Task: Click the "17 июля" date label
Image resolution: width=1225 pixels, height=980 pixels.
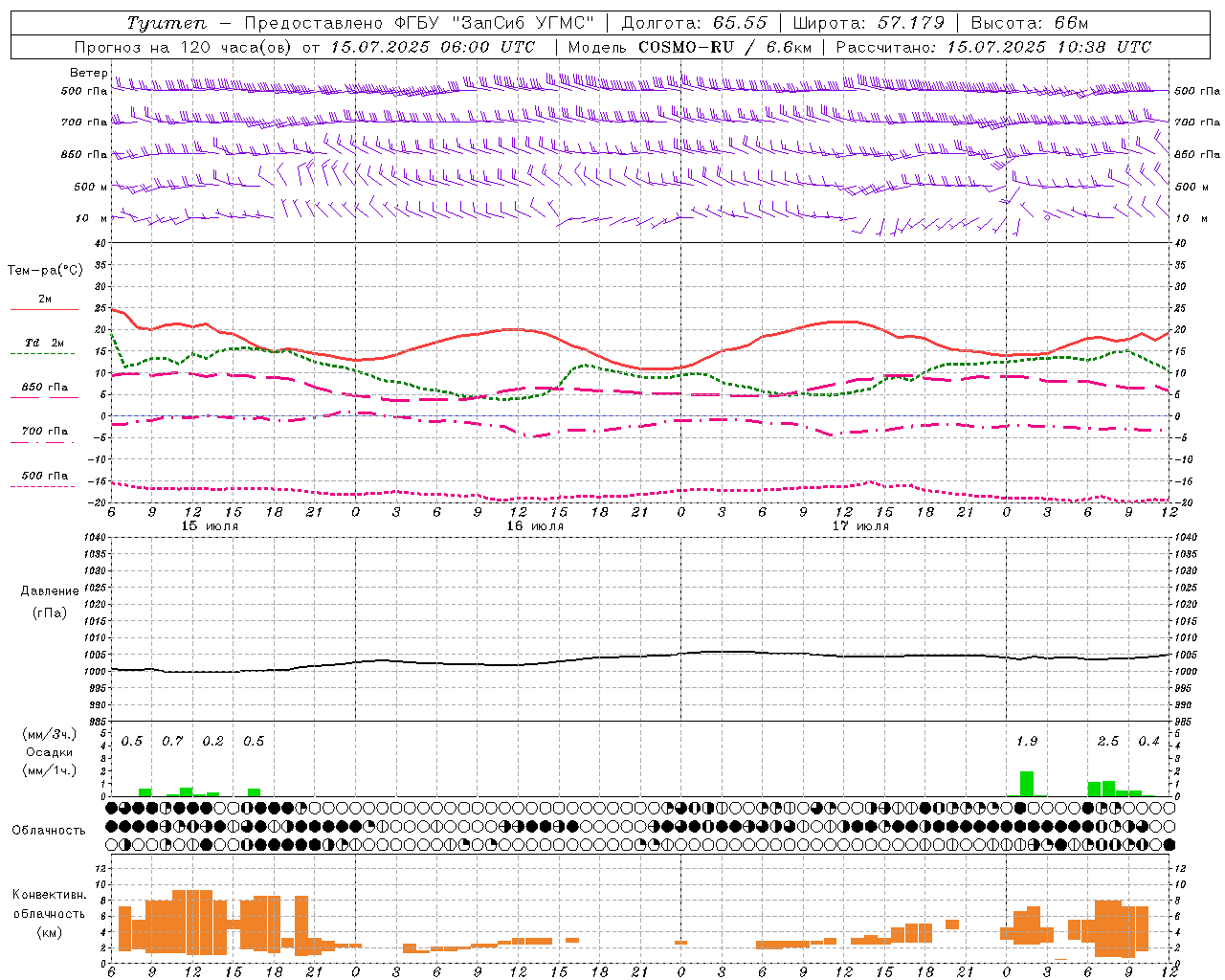Action: coord(860,526)
